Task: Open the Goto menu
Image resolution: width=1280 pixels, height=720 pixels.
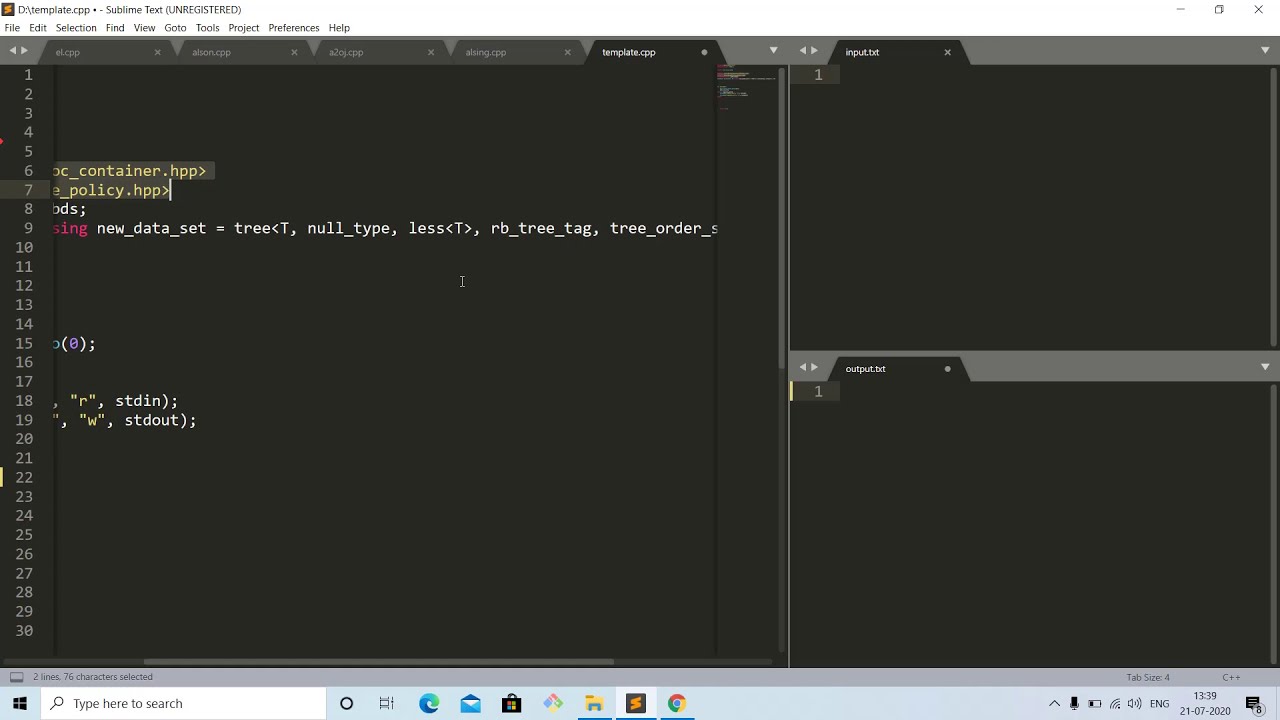Action: (175, 28)
